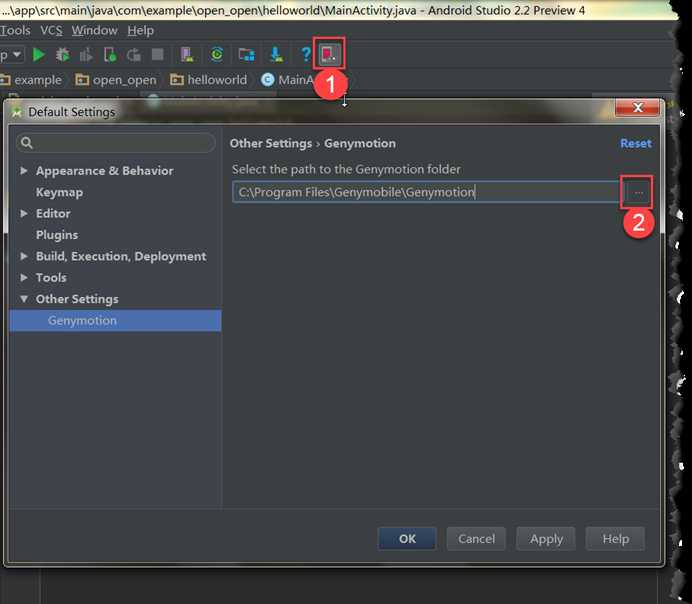Click the rerun toolbar icon
Image resolution: width=692 pixels, height=604 pixels.
point(134,55)
